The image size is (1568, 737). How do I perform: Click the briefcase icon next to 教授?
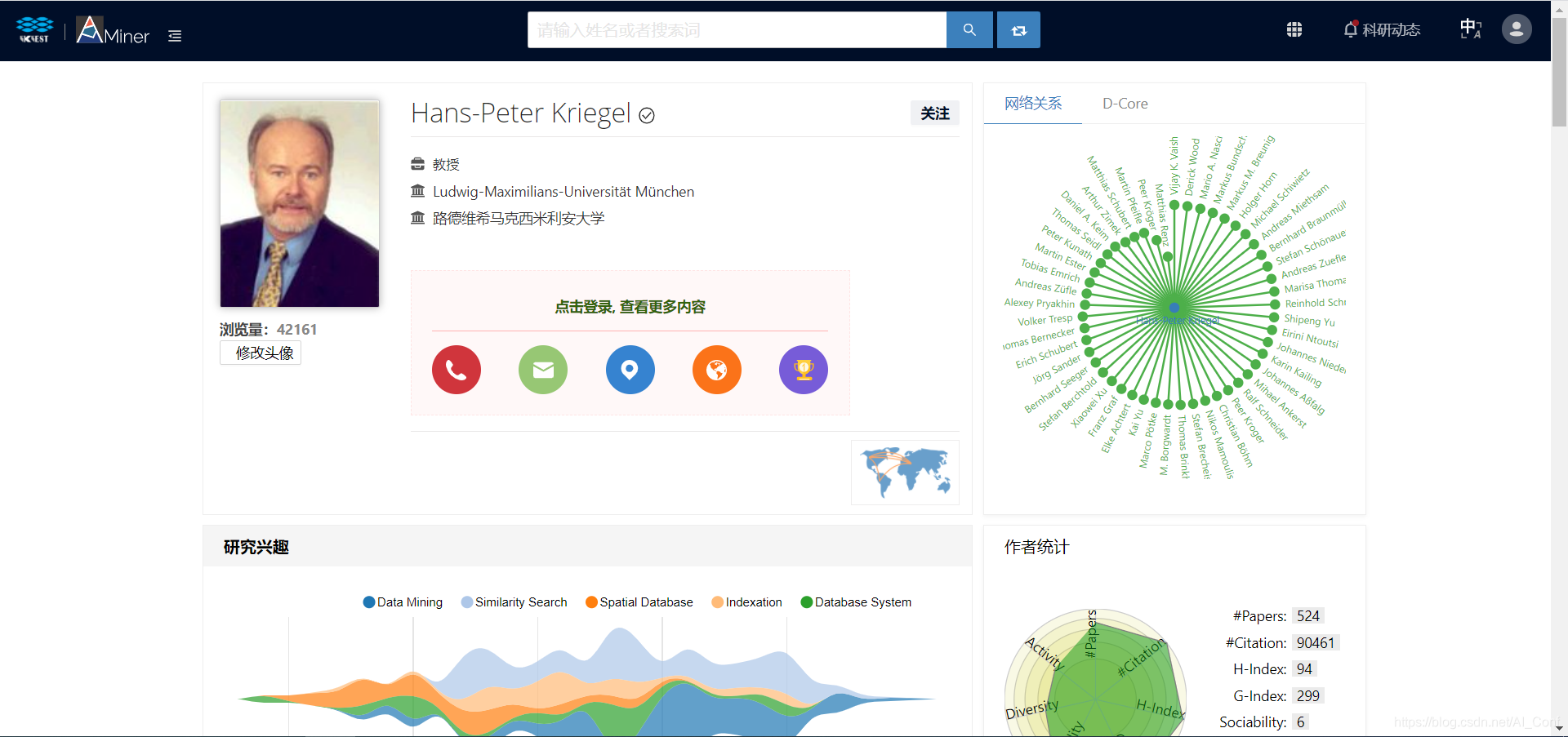tap(417, 164)
